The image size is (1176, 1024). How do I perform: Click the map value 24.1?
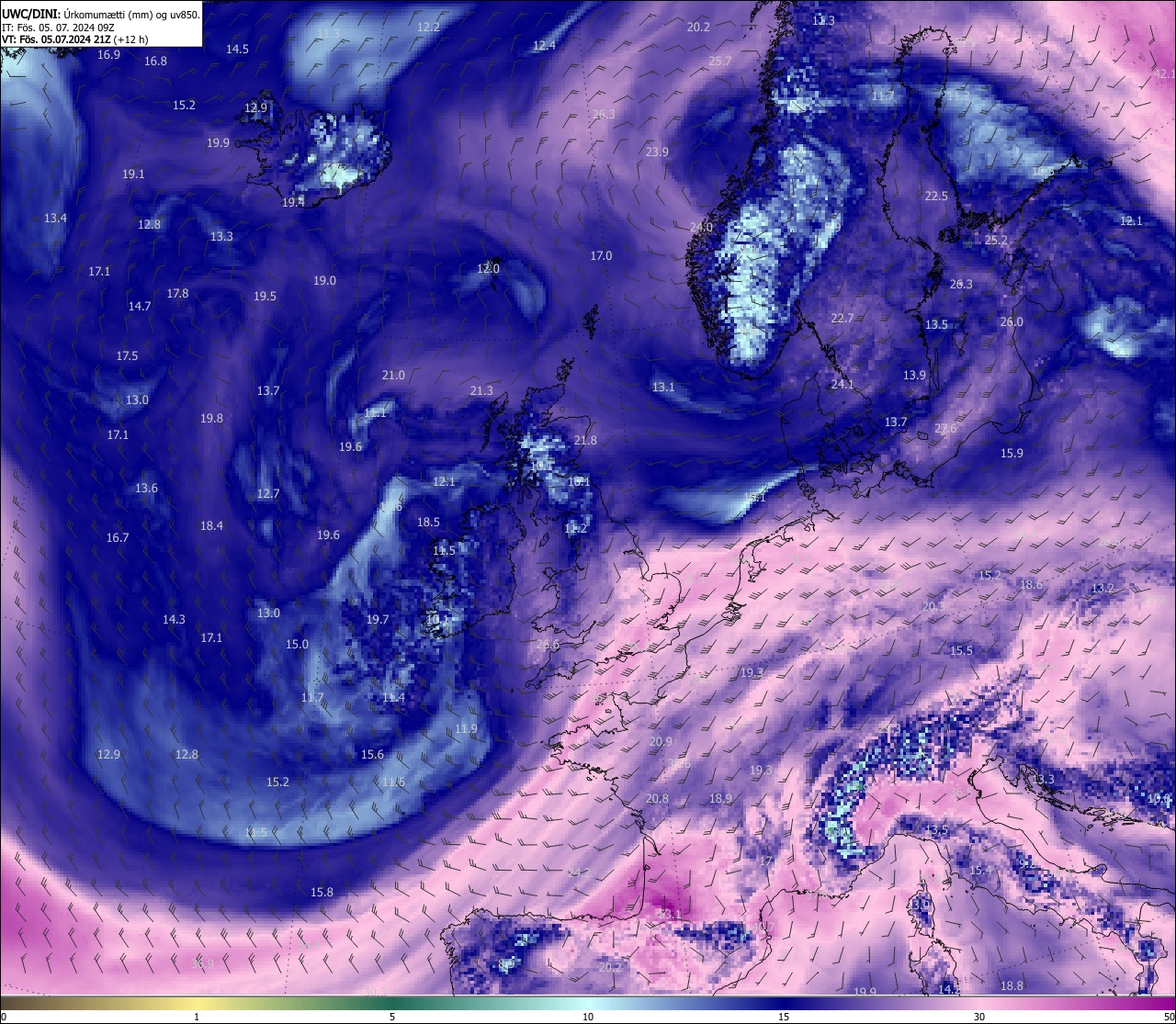pos(842,385)
